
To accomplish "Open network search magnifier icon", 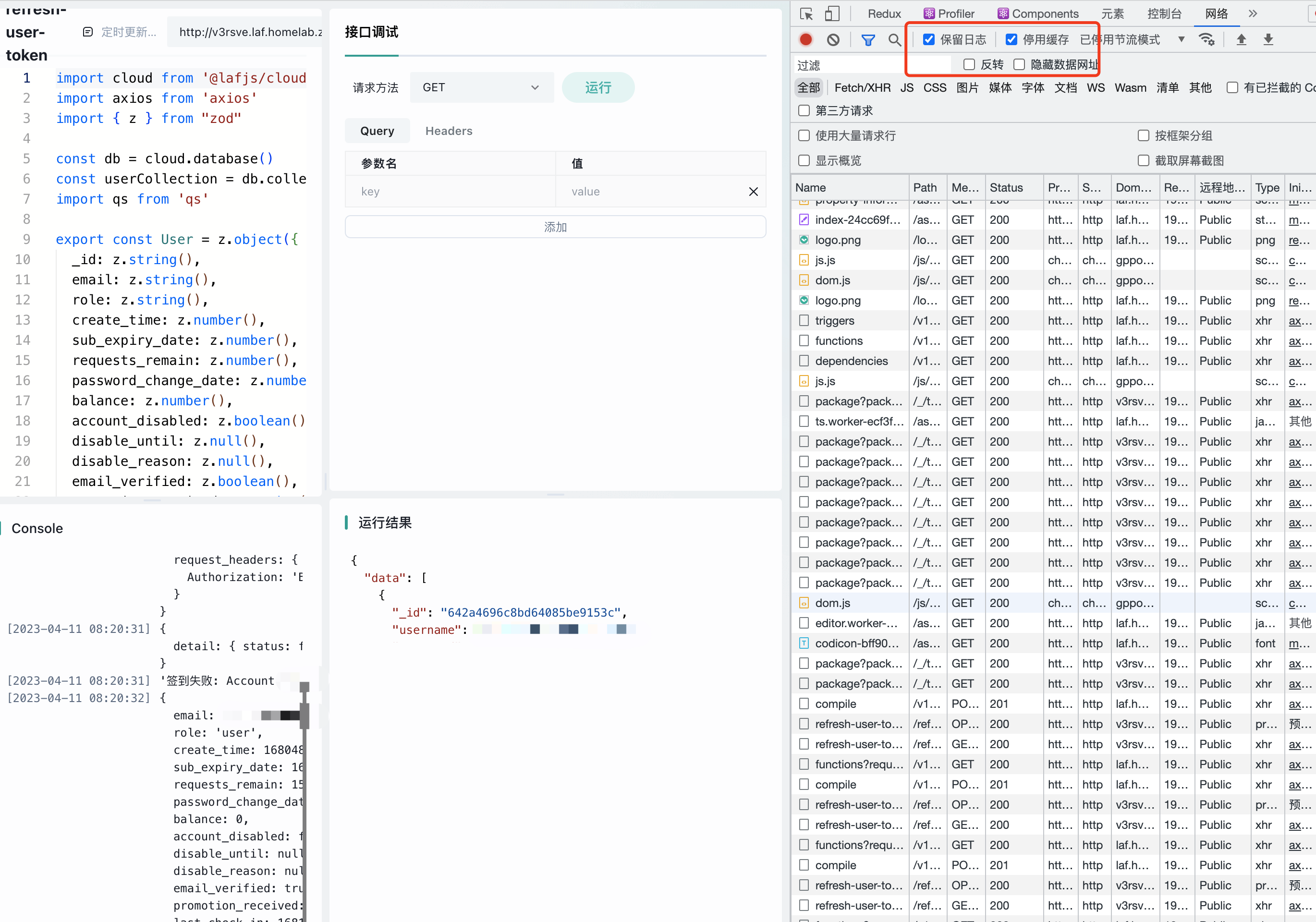I will (894, 39).
